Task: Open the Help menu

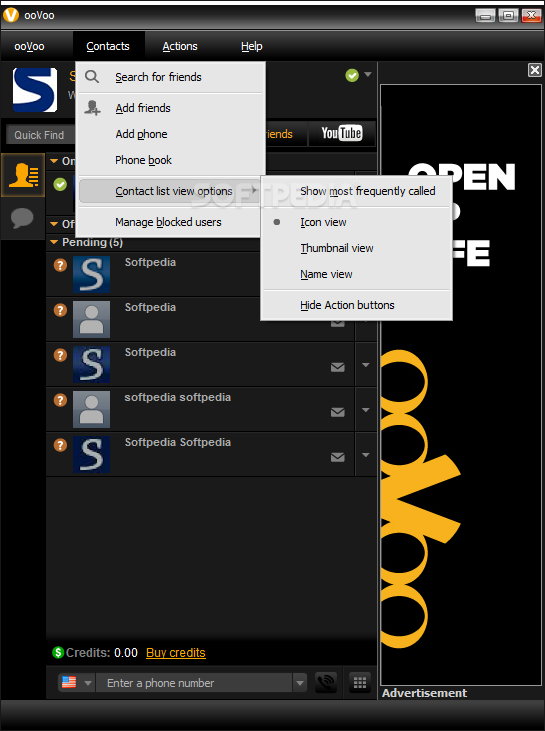Action: [252, 46]
